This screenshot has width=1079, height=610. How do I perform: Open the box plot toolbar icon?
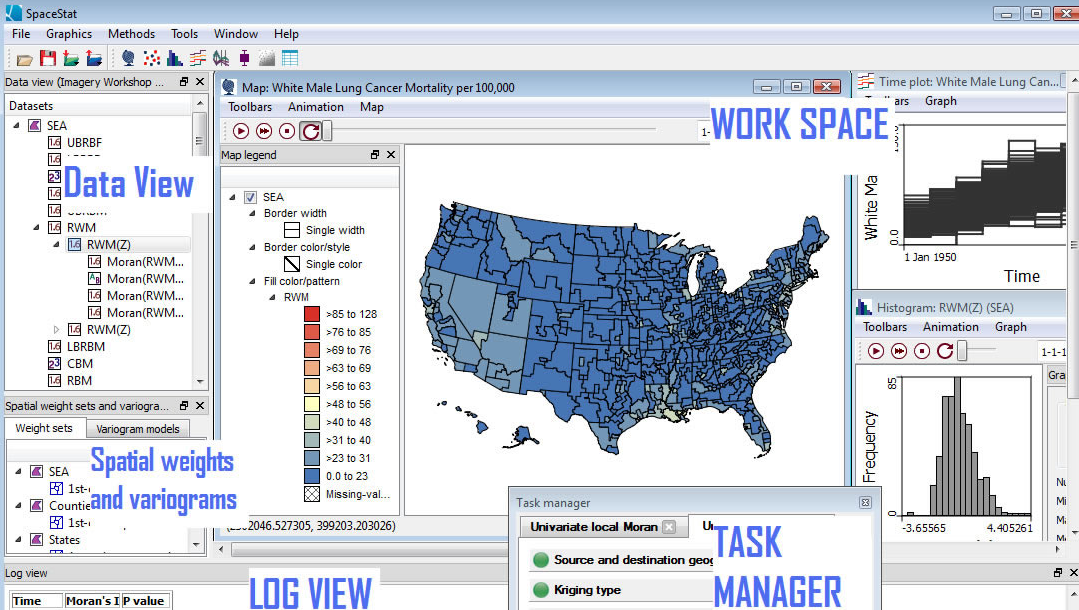244,58
